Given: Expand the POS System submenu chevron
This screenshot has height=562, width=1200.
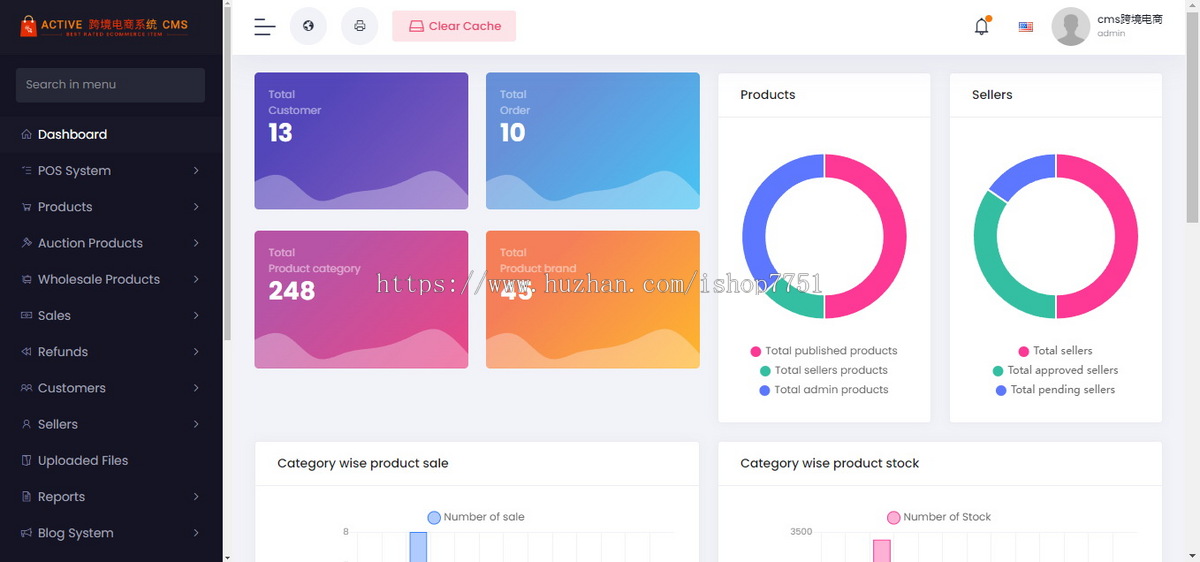Looking at the screenshot, I should click(196, 171).
